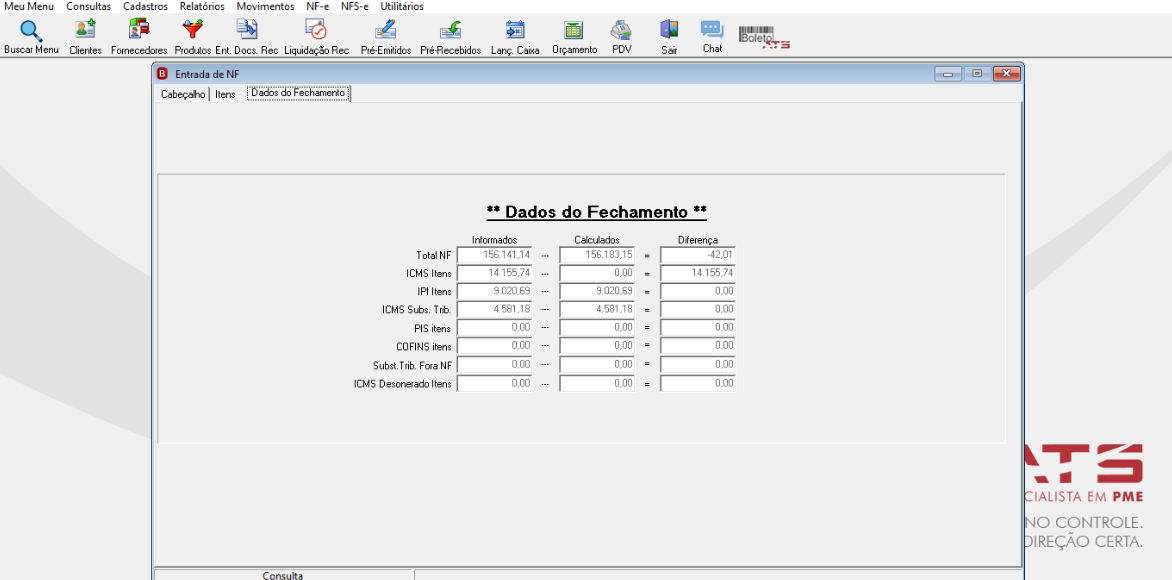Image resolution: width=1172 pixels, height=580 pixels.
Task: Open the Clientes toolbar icon
Action: 85,37
